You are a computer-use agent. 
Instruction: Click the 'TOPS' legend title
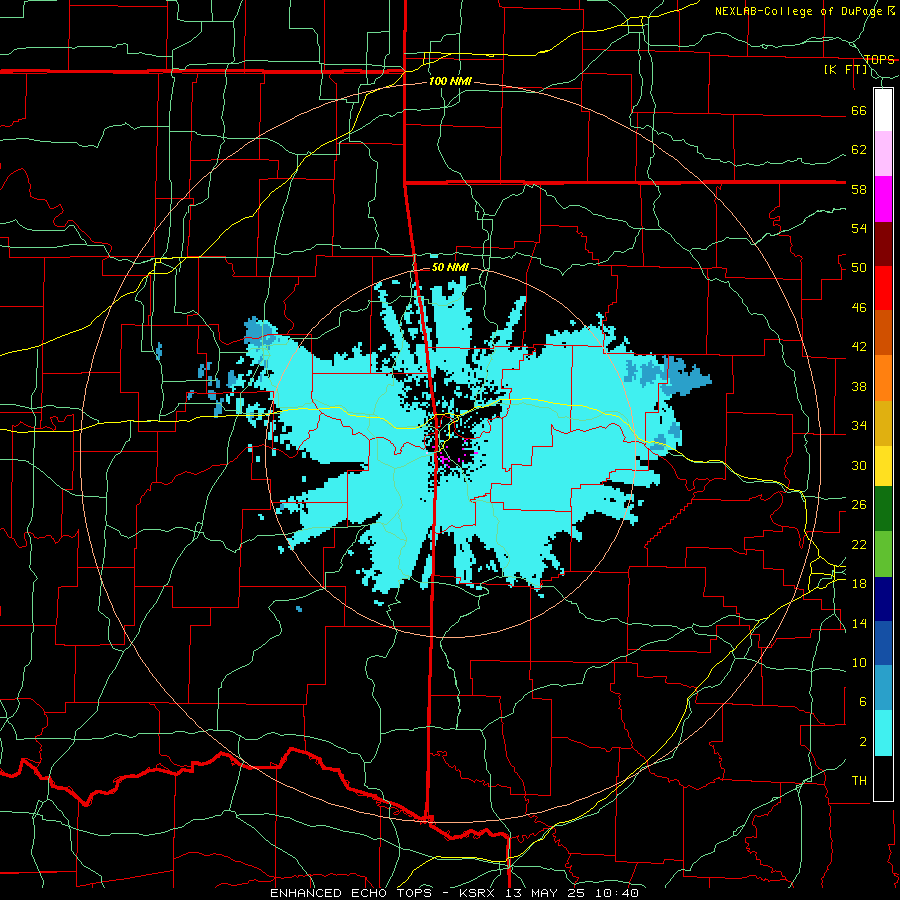pyautogui.click(x=879, y=59)
